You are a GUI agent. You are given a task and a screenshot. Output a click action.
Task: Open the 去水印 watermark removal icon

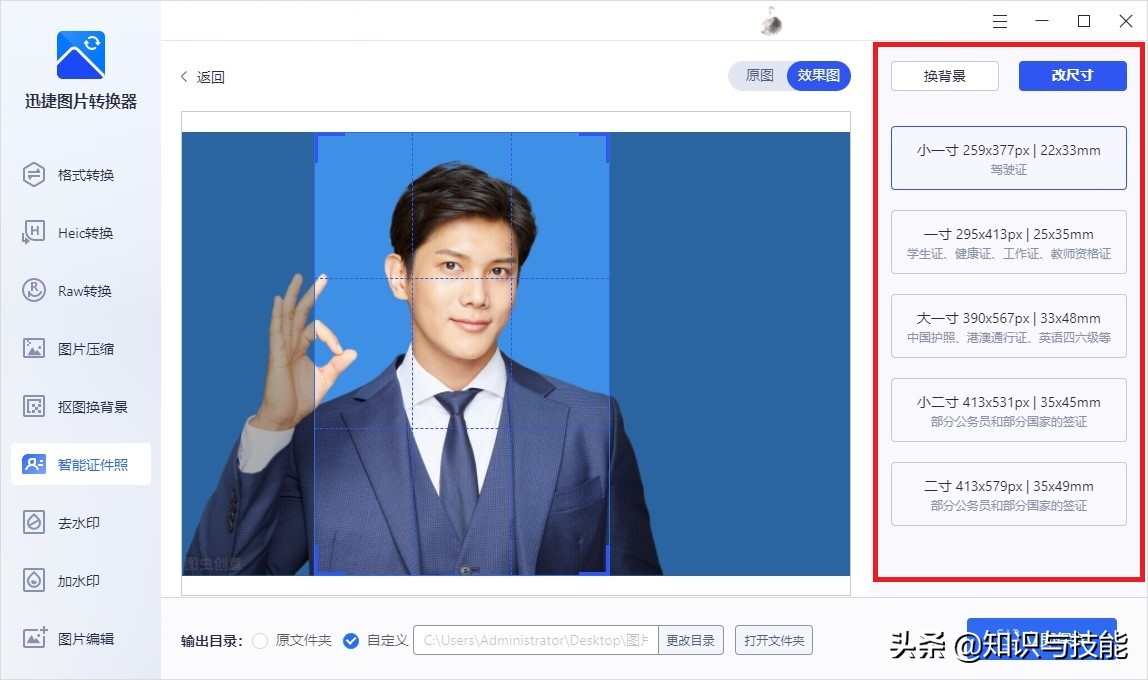click(34, 523)
